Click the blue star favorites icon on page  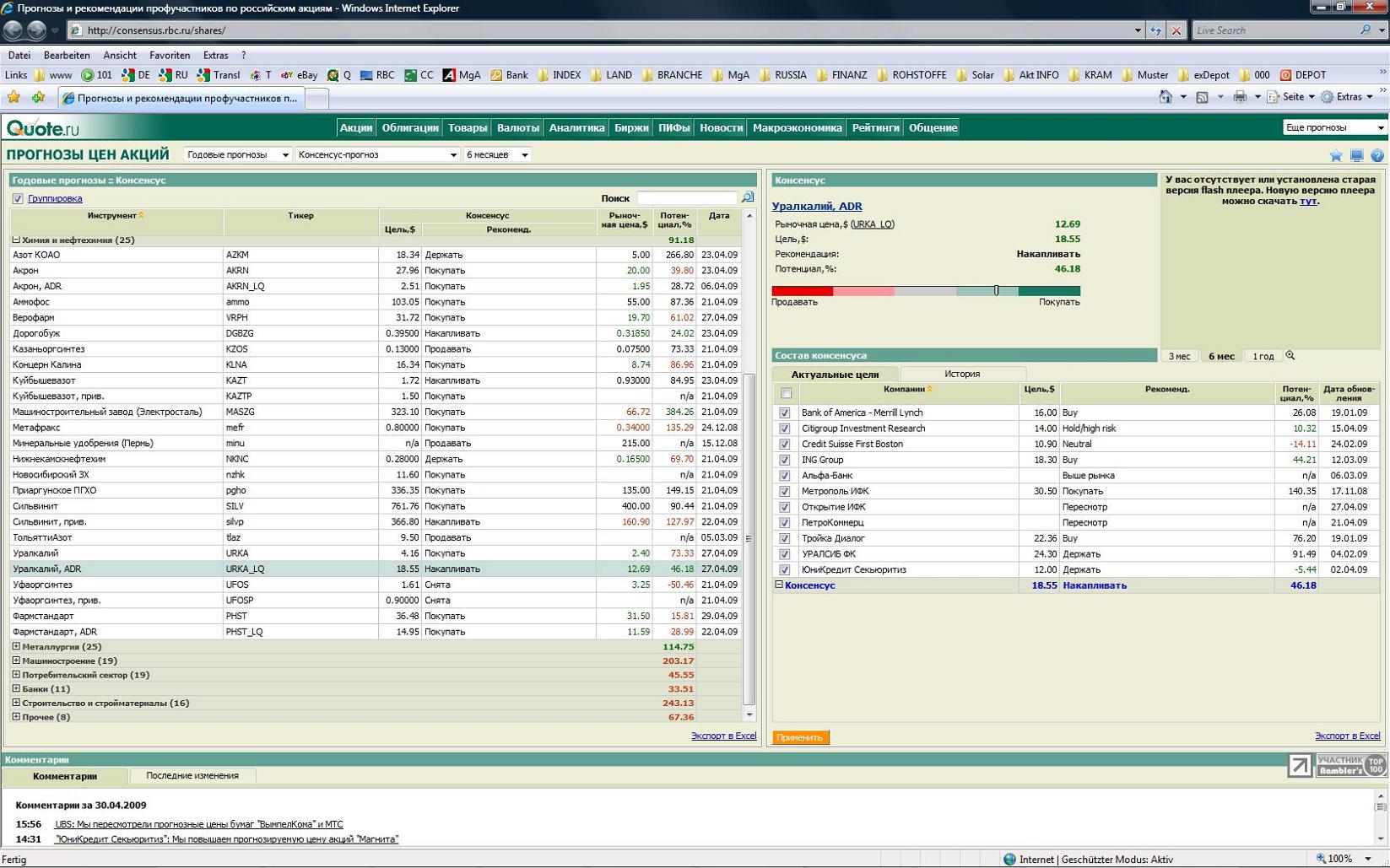click(x=1336, y=155)
